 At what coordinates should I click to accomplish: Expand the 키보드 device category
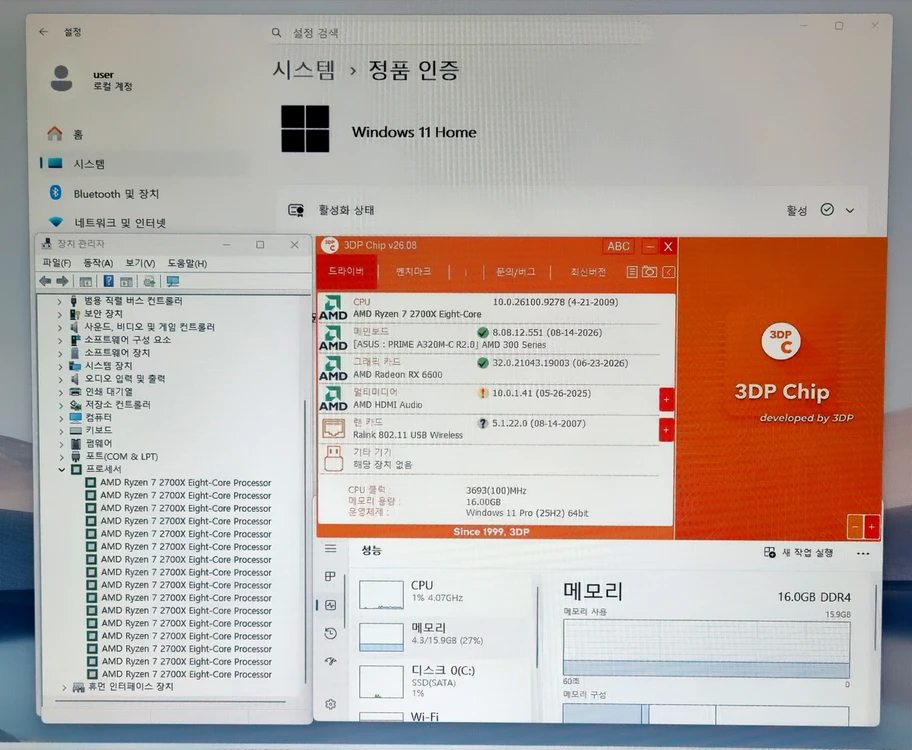pyautogui.click(x=61, y=431)
